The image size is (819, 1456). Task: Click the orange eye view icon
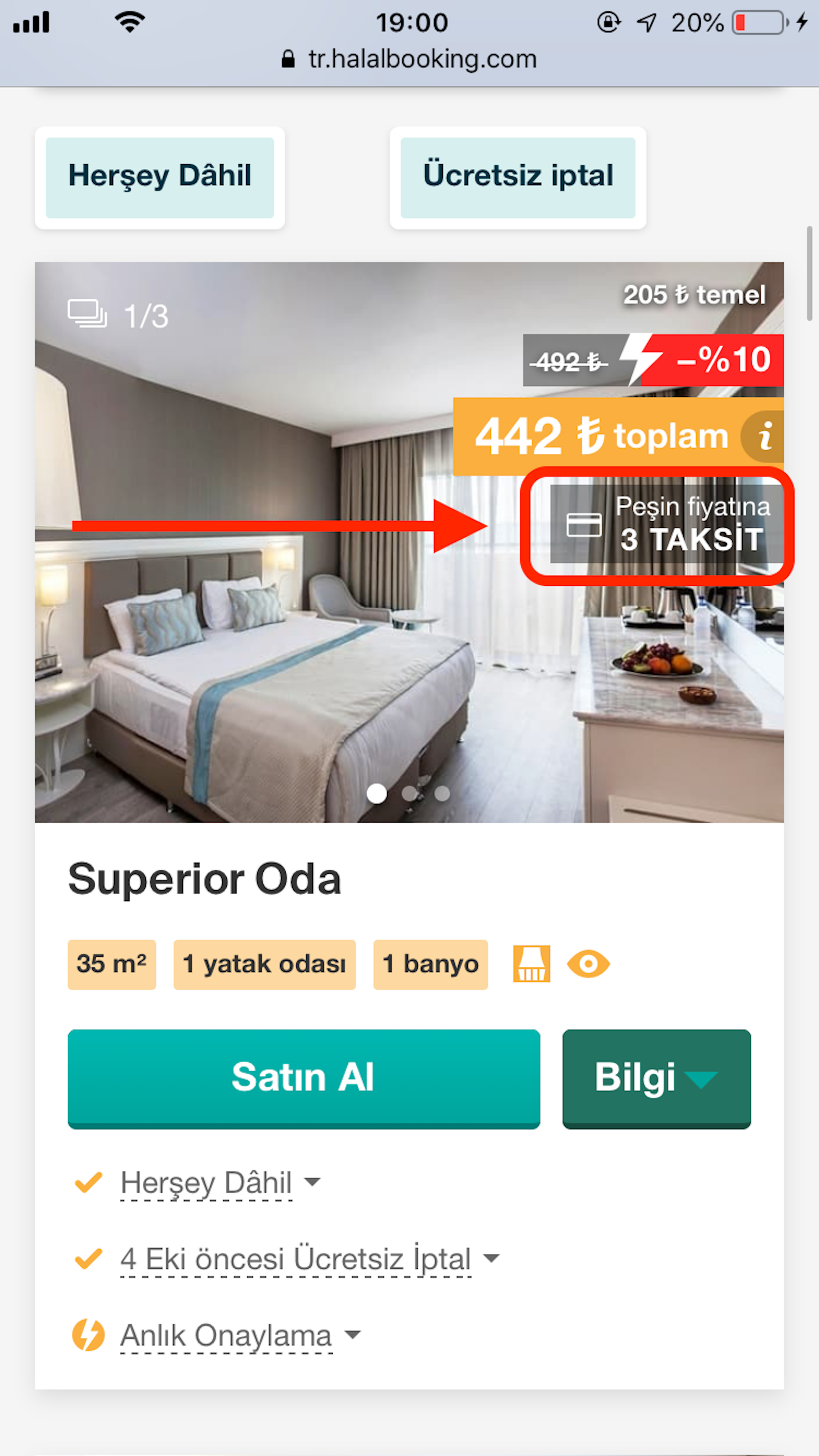coord(588,964)
